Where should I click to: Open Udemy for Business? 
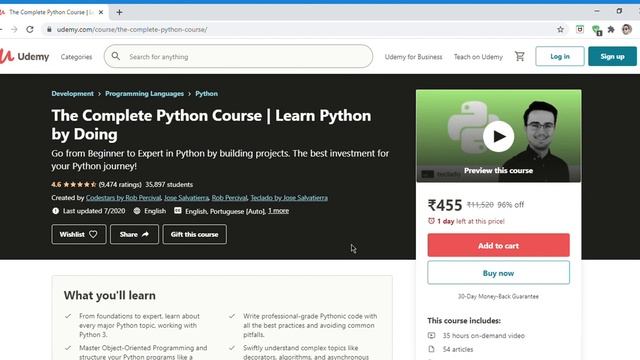[413, 57]
